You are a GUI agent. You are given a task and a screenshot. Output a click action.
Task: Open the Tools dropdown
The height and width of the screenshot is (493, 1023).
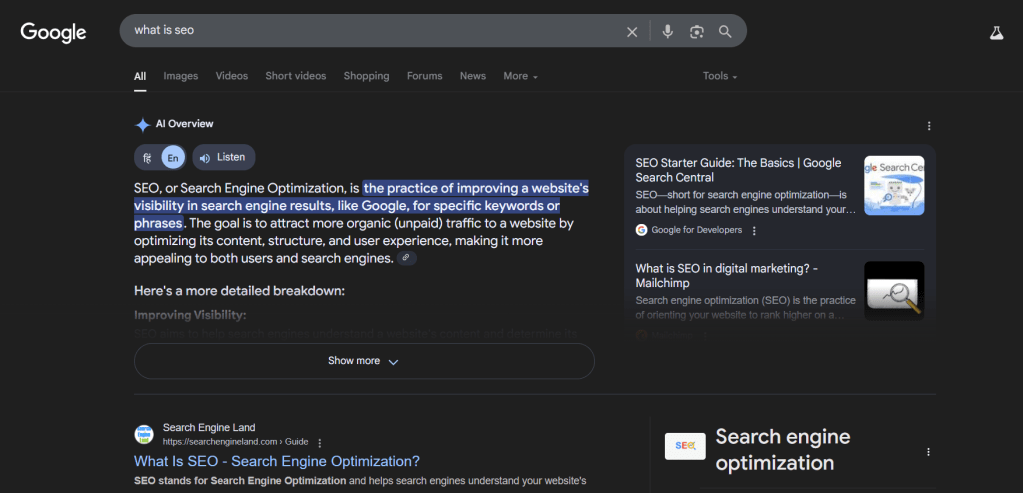(720, 76)
